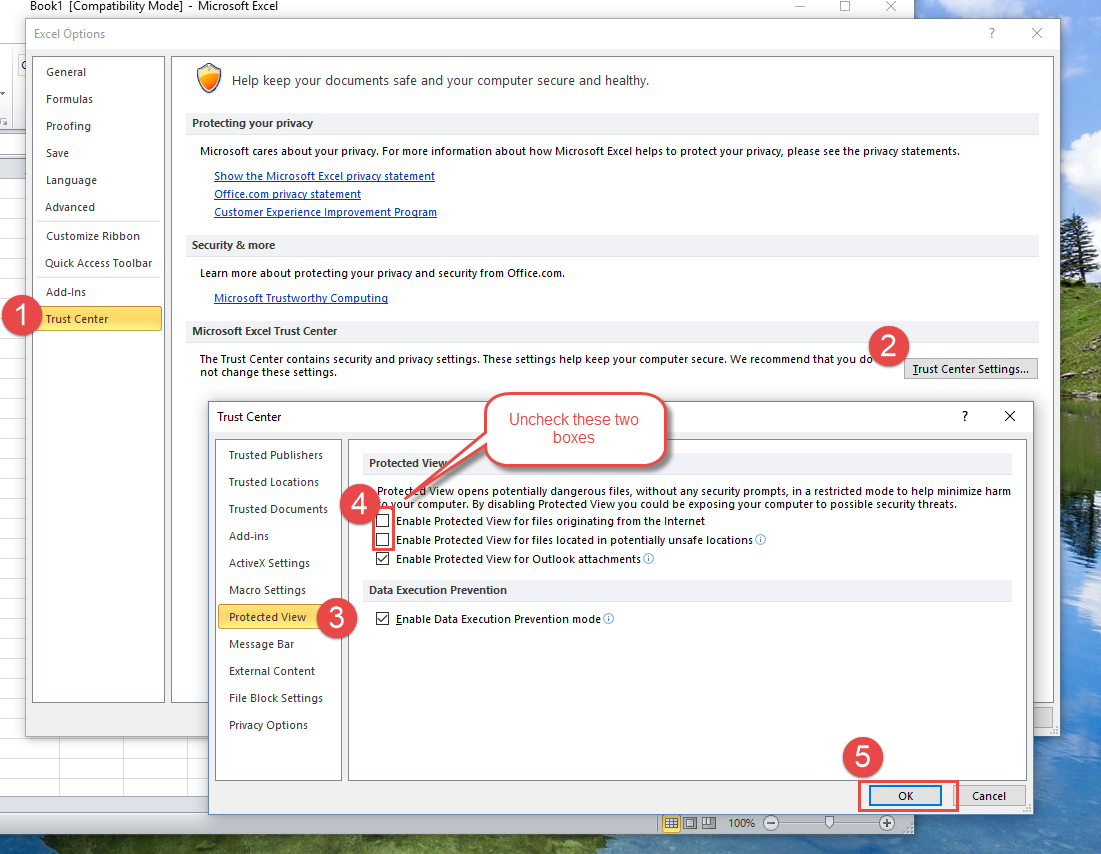Open Trusted Publishers section
Image resolution: width=1101 pixels, height=854 pixels.
pos(278,455)
